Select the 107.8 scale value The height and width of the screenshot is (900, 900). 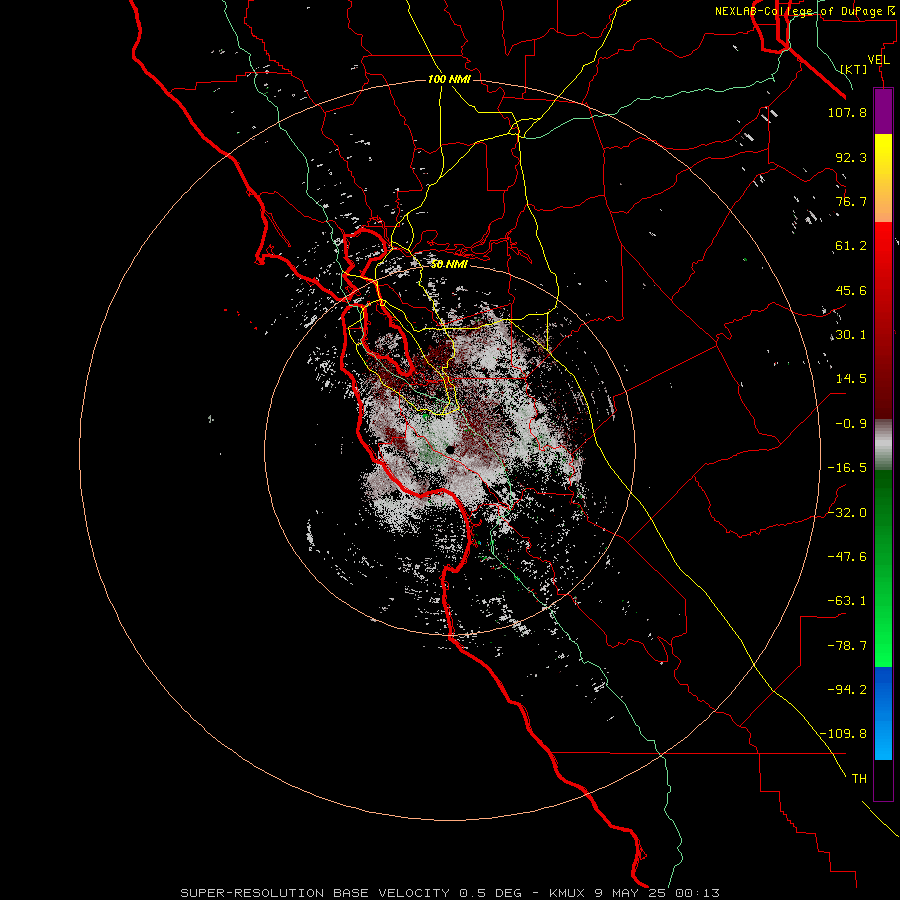coord(847,112)
